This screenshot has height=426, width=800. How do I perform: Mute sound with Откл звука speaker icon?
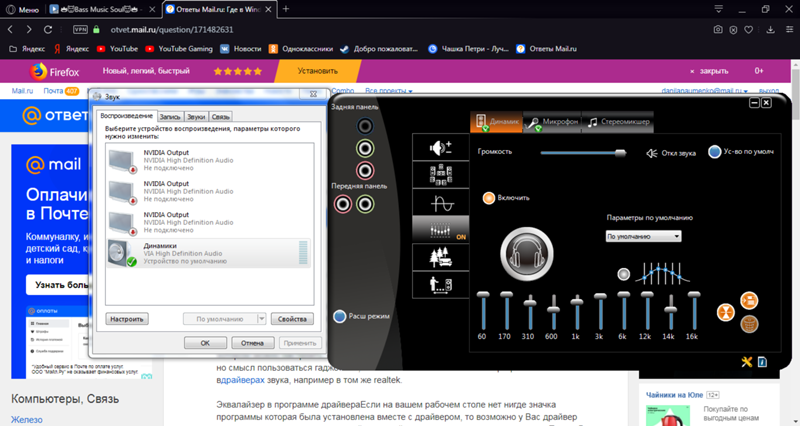point(652,153)
